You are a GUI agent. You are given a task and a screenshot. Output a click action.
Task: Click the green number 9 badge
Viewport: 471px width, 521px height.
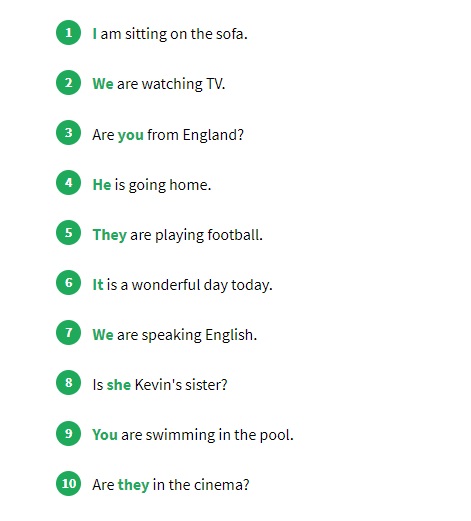[68, 433]
